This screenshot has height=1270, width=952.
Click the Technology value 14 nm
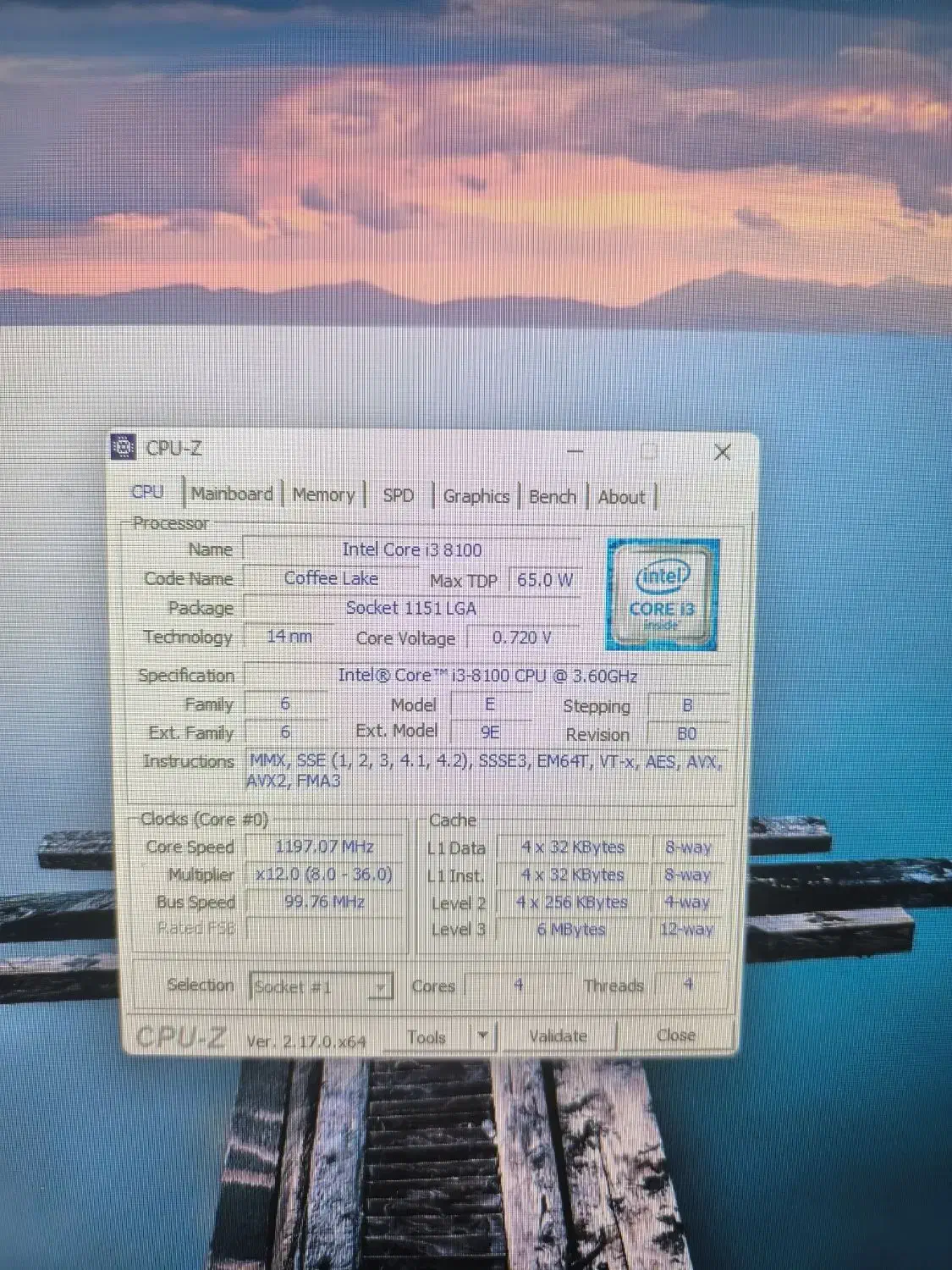[x=289, y=636]
